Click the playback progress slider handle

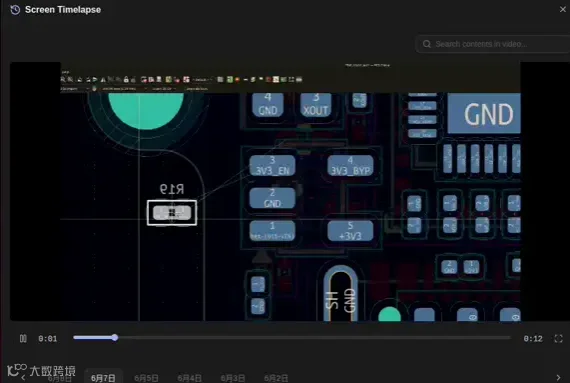pyautogui.click(x=115, y=338)
